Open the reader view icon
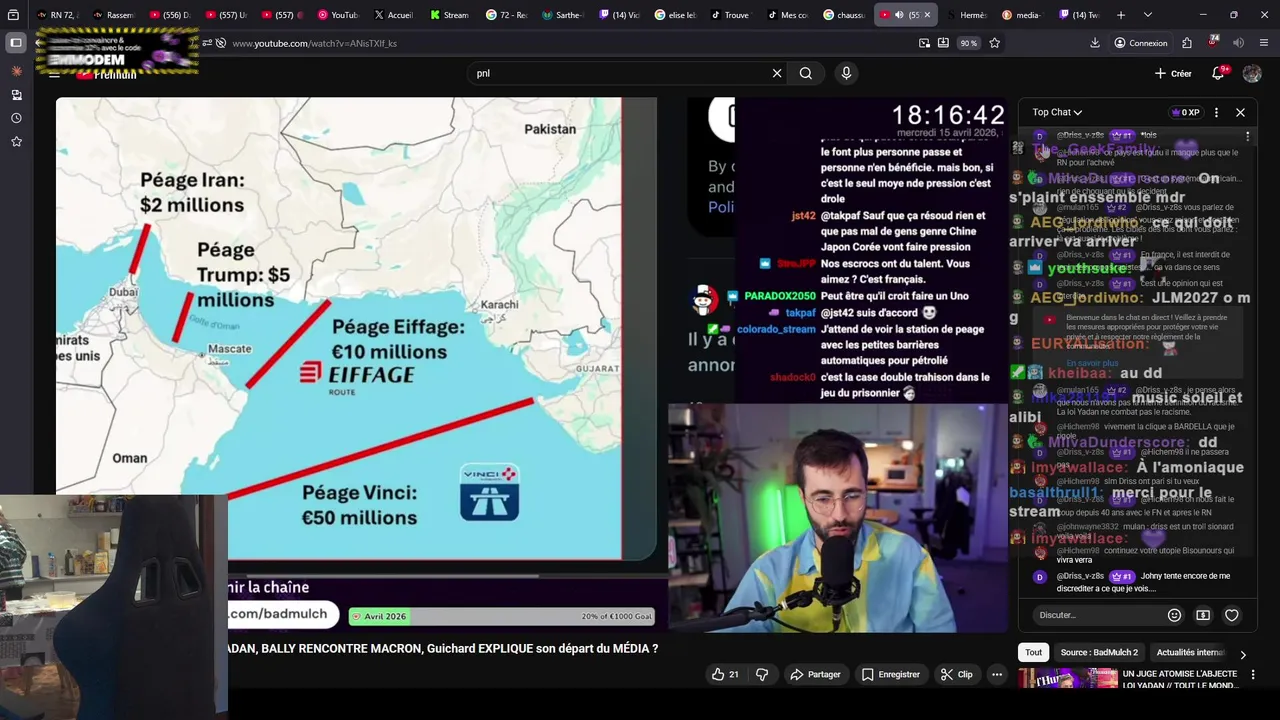Screen dimensions: 1280x720 (x=924, y=43)
